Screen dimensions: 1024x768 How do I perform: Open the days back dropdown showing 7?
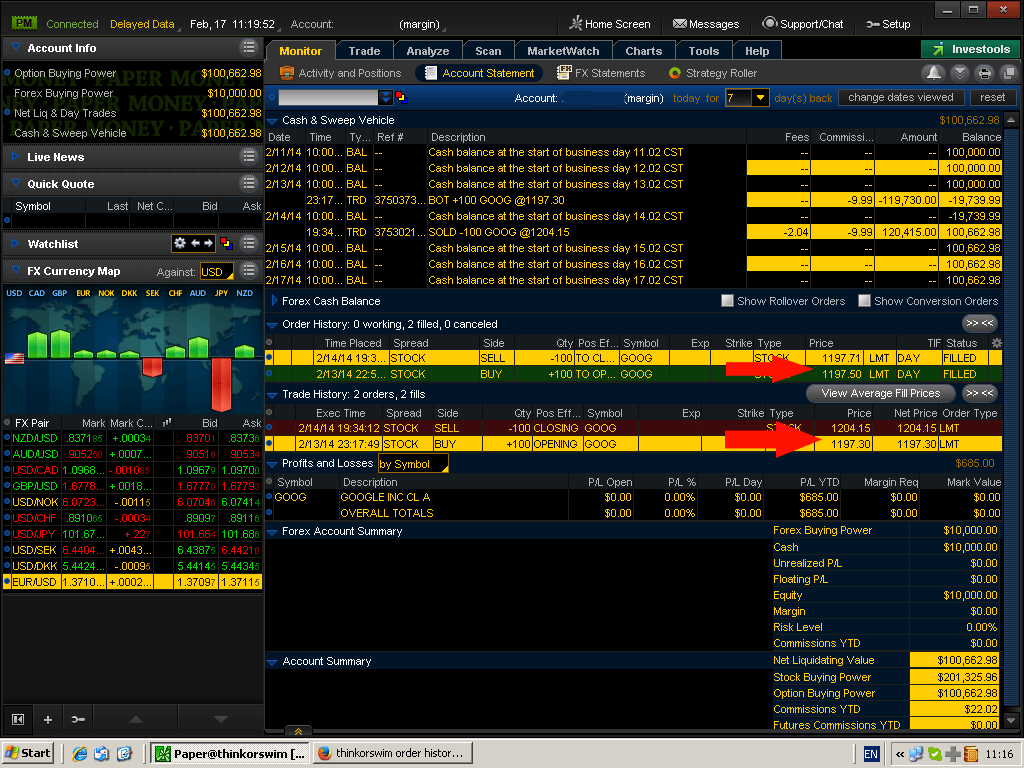760,98
